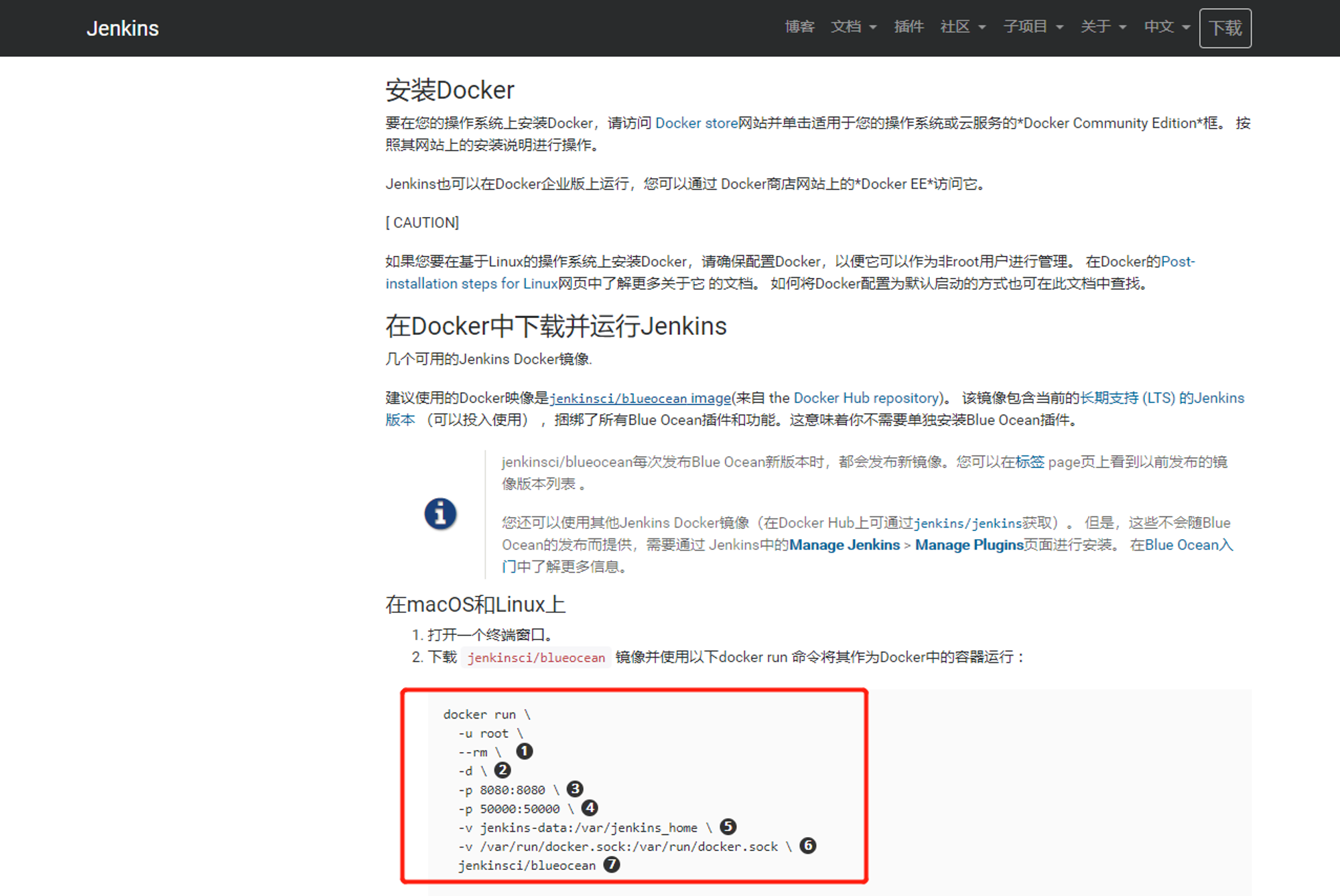This screenshot has height=896, width=1340.
Task: Open the 插件 plugins page
Action: pyautogui.click(x=909, y=27)
